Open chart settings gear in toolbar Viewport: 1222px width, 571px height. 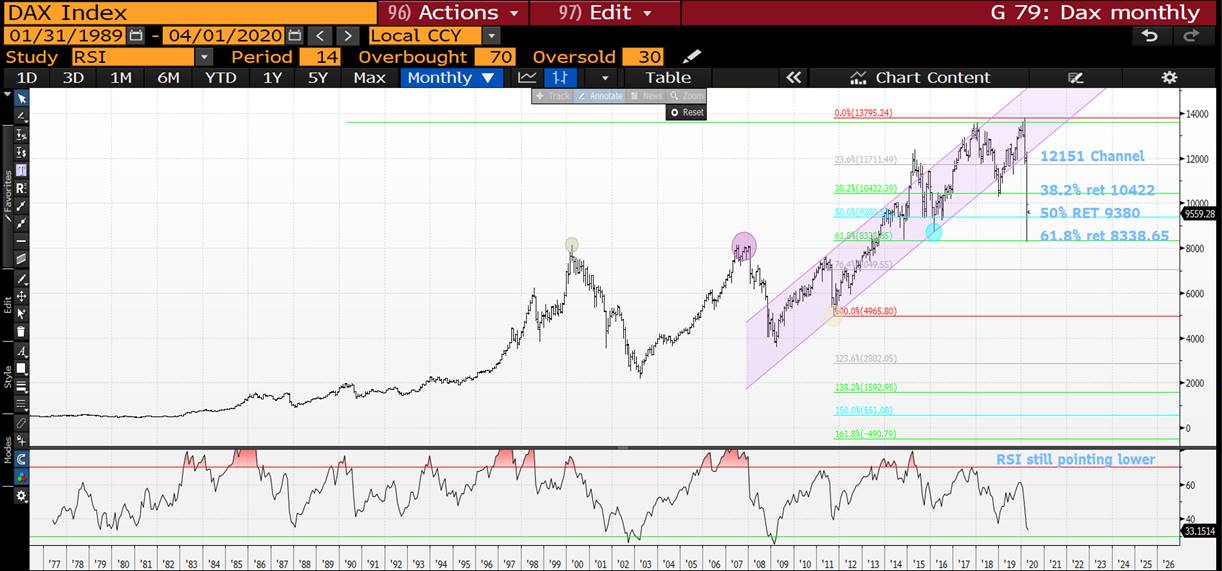(x=1169, y=77)
